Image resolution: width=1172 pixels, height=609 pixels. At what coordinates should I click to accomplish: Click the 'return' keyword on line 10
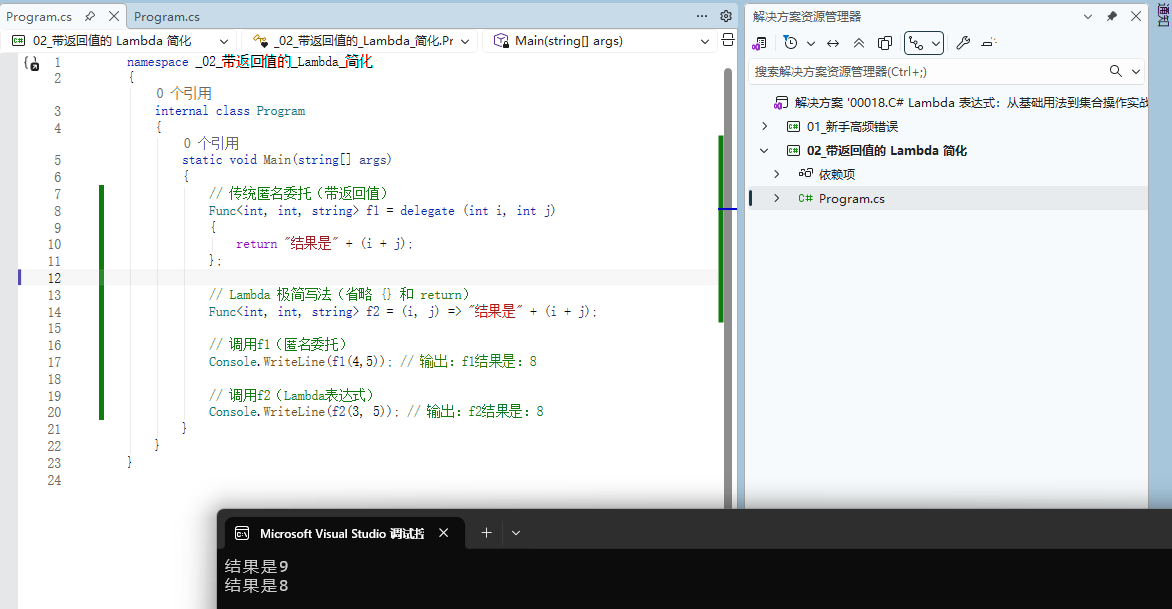(x=256, y=244)
